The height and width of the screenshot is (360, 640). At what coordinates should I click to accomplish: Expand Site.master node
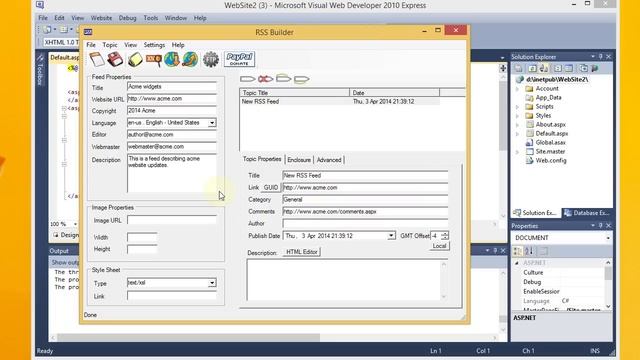pos(518,151)
